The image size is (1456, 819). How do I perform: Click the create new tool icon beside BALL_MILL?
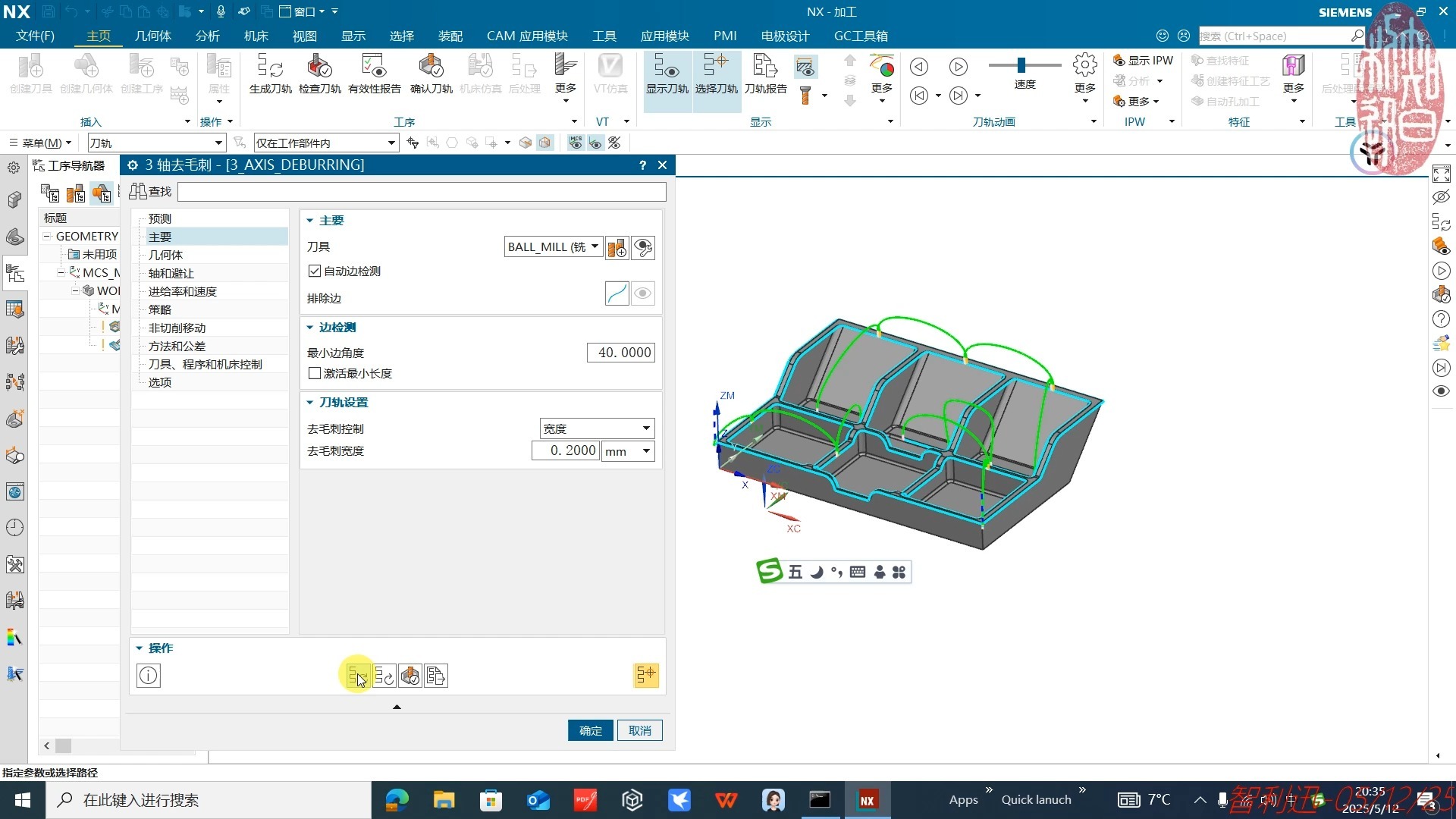[x=617, y=248]
